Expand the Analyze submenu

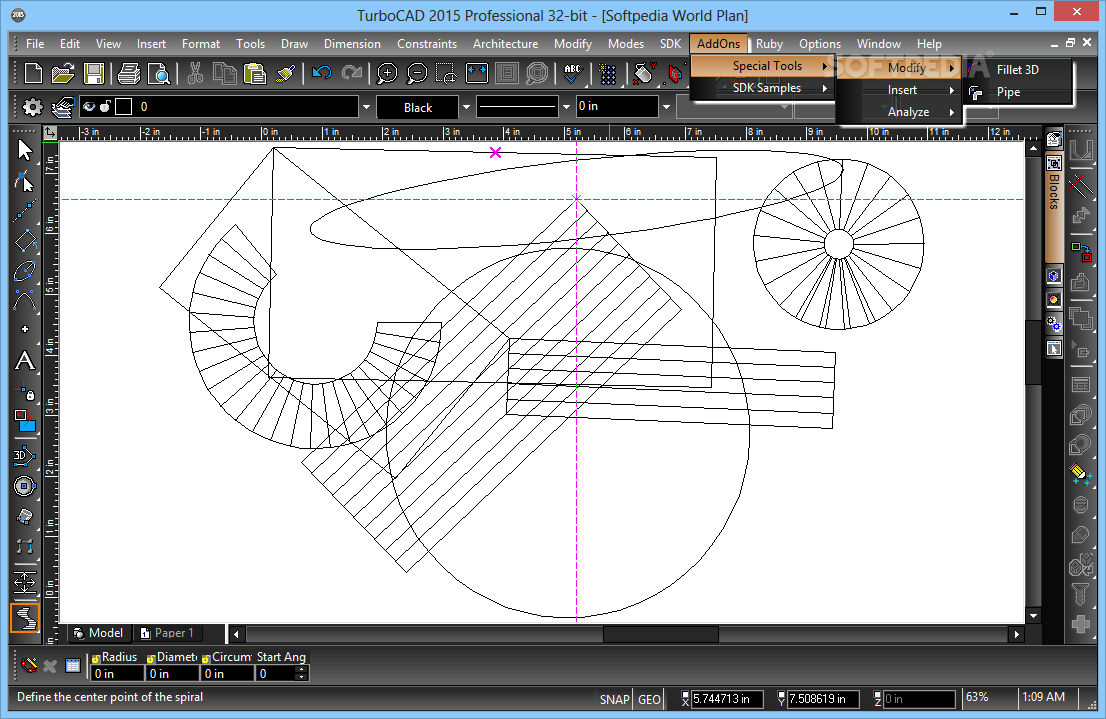899,112
